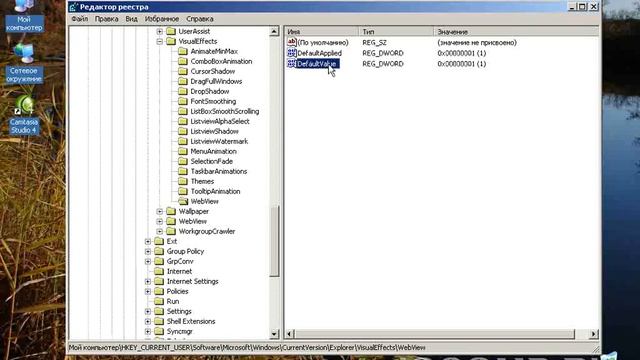Expand the Syncmgr key
This screenshot has height=360, width=640.
[148, 331]
